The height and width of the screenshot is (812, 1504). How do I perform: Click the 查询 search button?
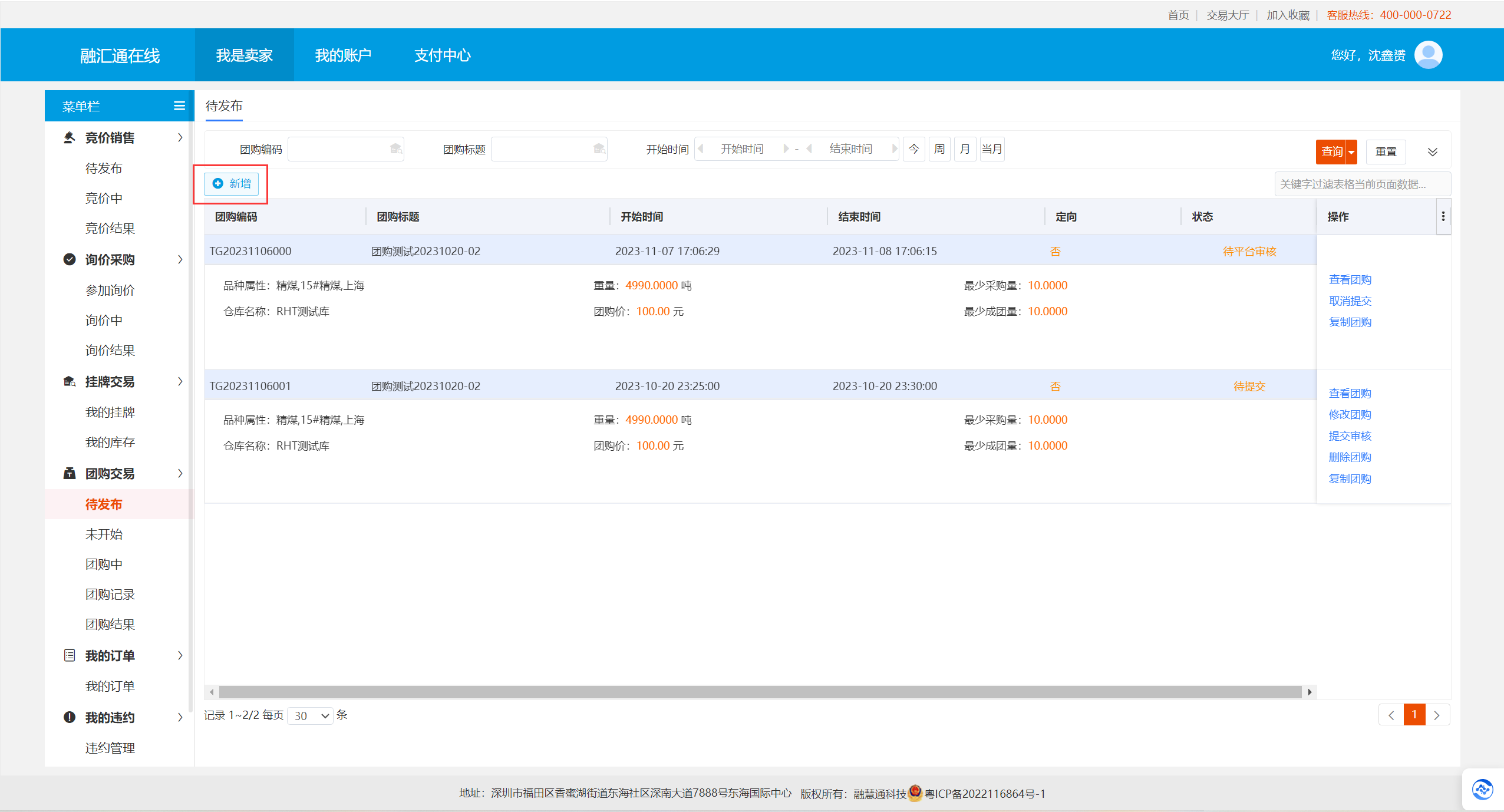(1331, 152)
